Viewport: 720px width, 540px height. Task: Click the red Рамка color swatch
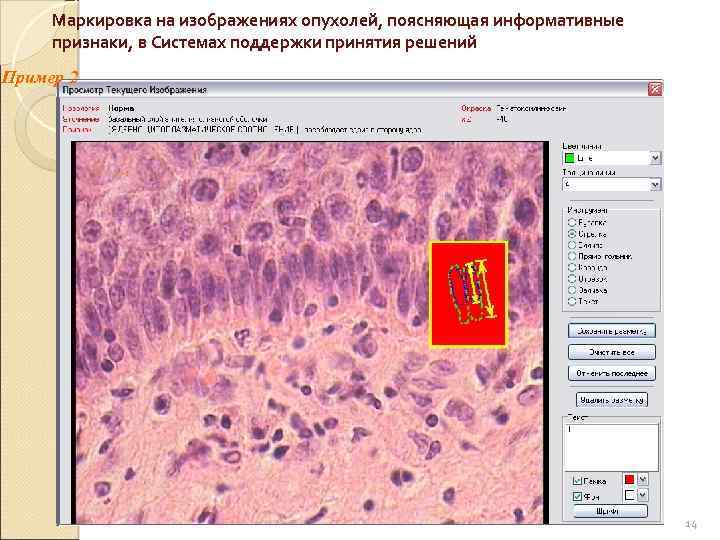click(x=630, y=479)
